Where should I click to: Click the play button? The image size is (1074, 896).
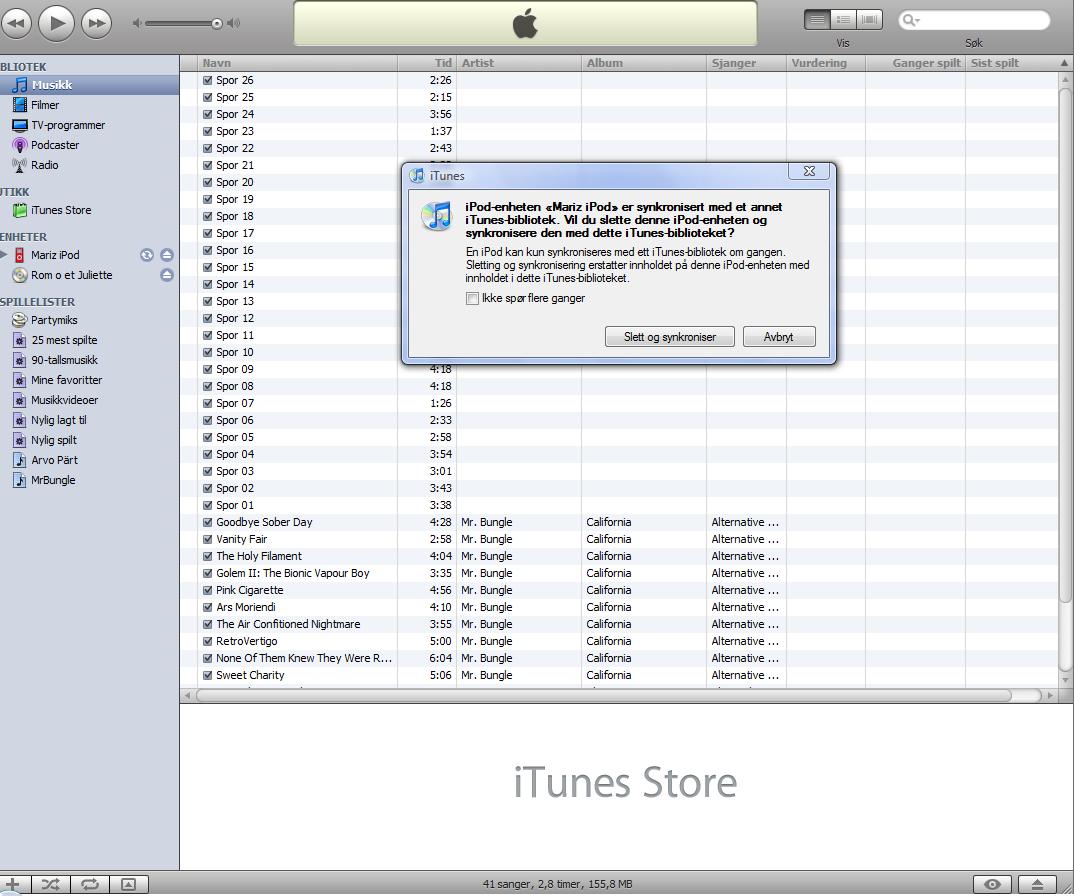[56, 23]
